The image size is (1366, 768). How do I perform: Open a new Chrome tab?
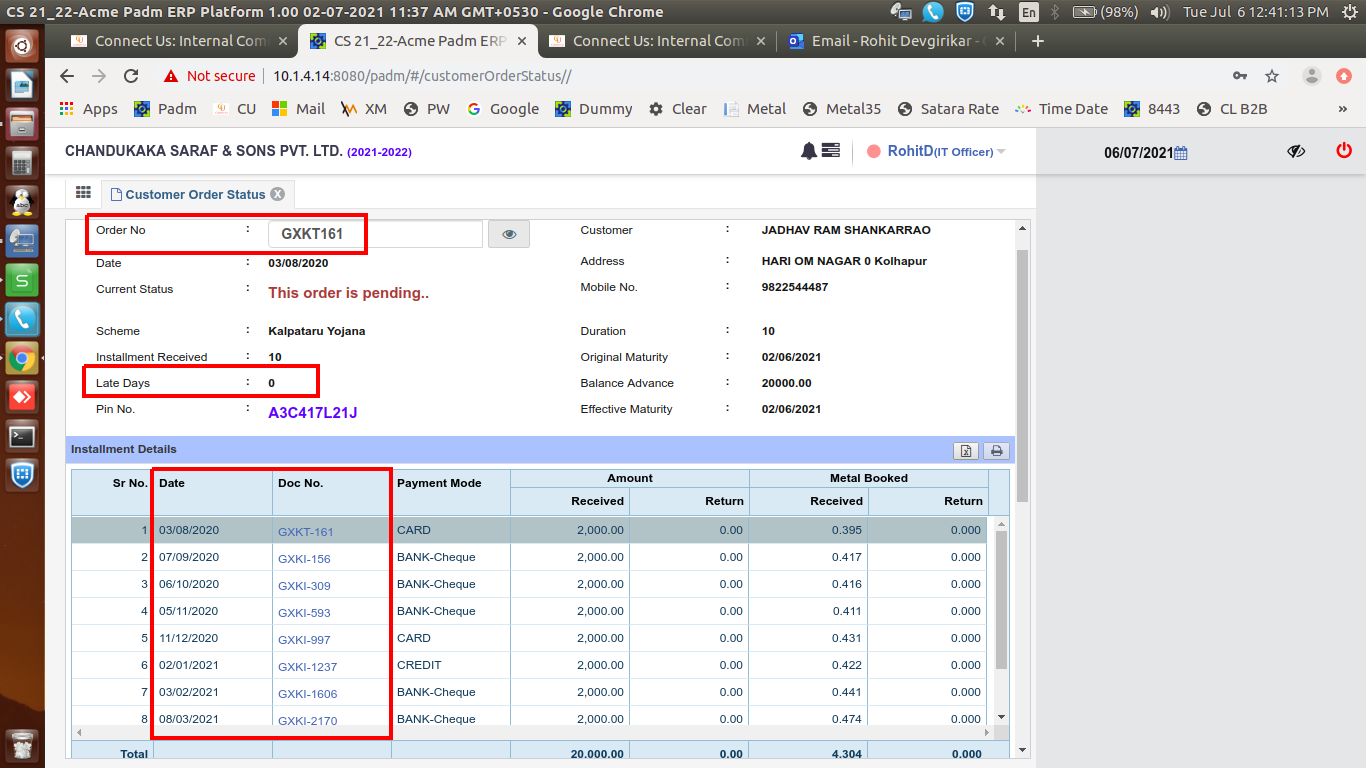pyautogui.click(x=1038, y=41)
